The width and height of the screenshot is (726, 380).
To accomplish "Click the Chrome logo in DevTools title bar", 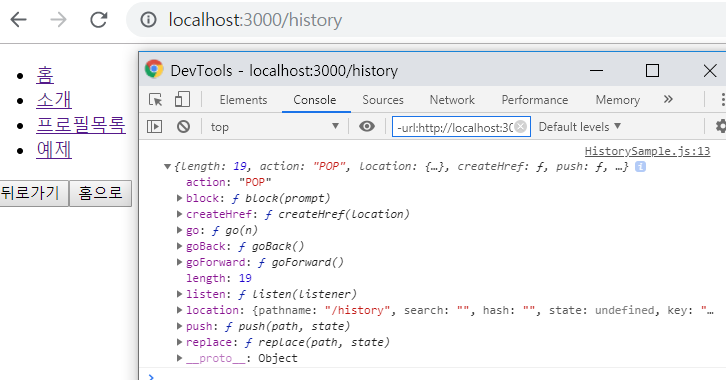I will tap(154, 69).
